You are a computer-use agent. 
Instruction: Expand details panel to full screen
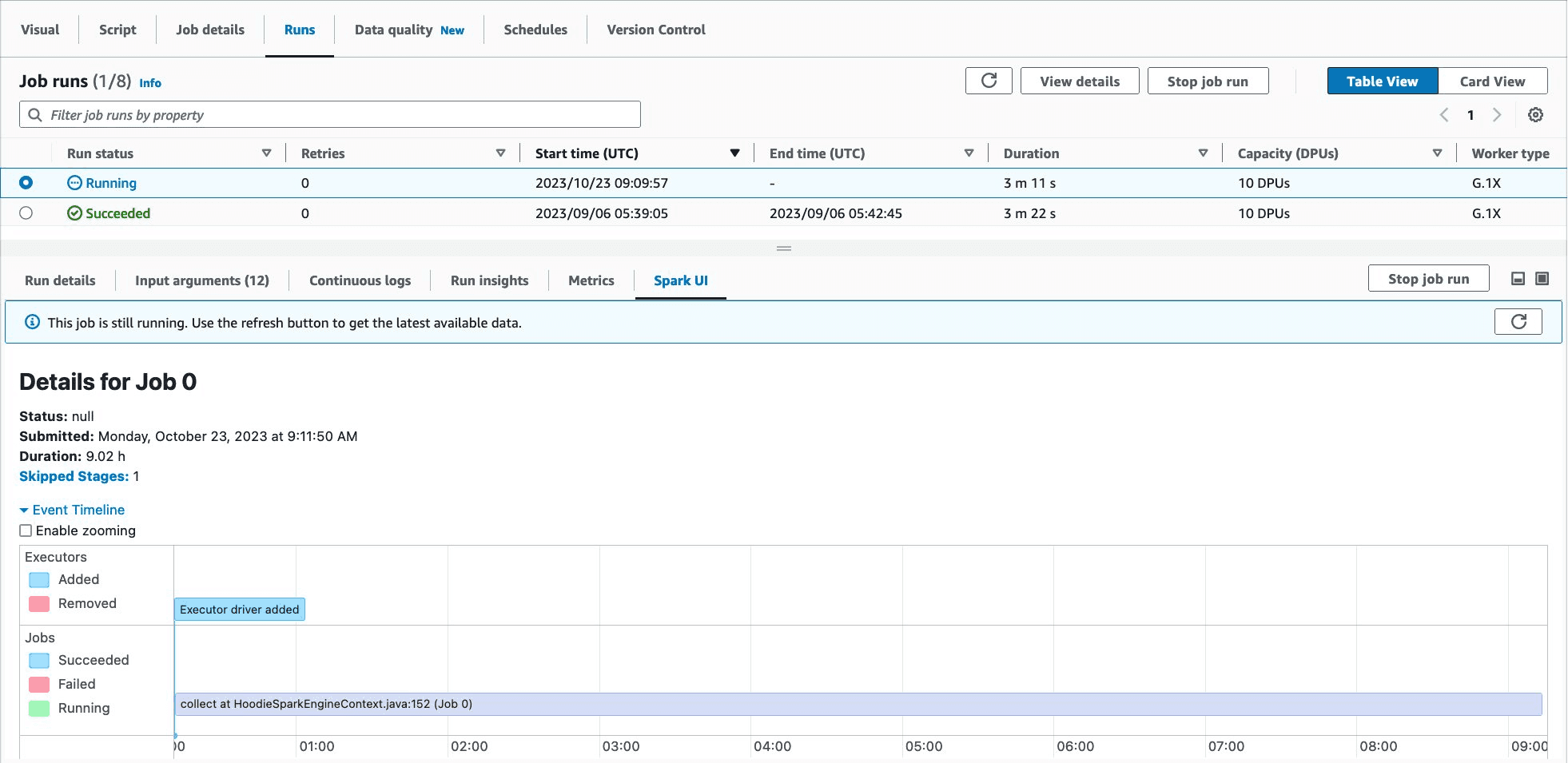(1542, 279)
